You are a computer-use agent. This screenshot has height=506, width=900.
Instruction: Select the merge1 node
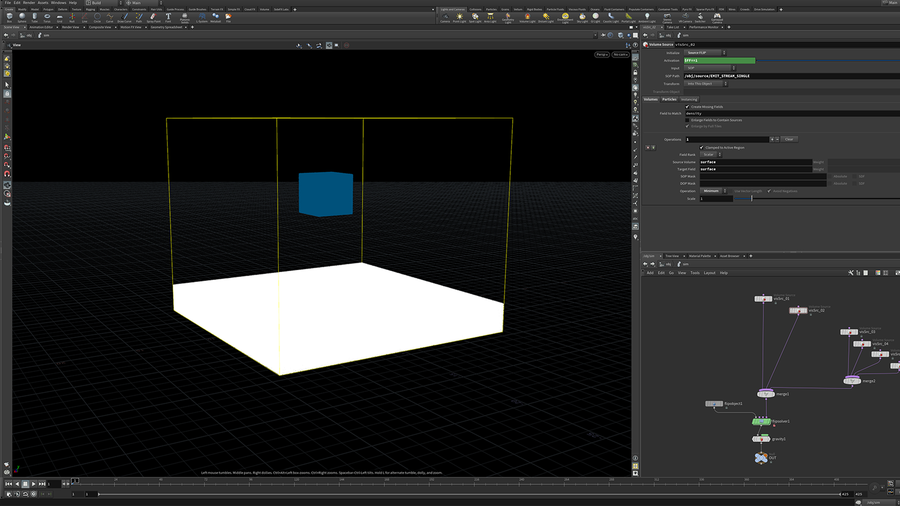(x=766, y=394)
